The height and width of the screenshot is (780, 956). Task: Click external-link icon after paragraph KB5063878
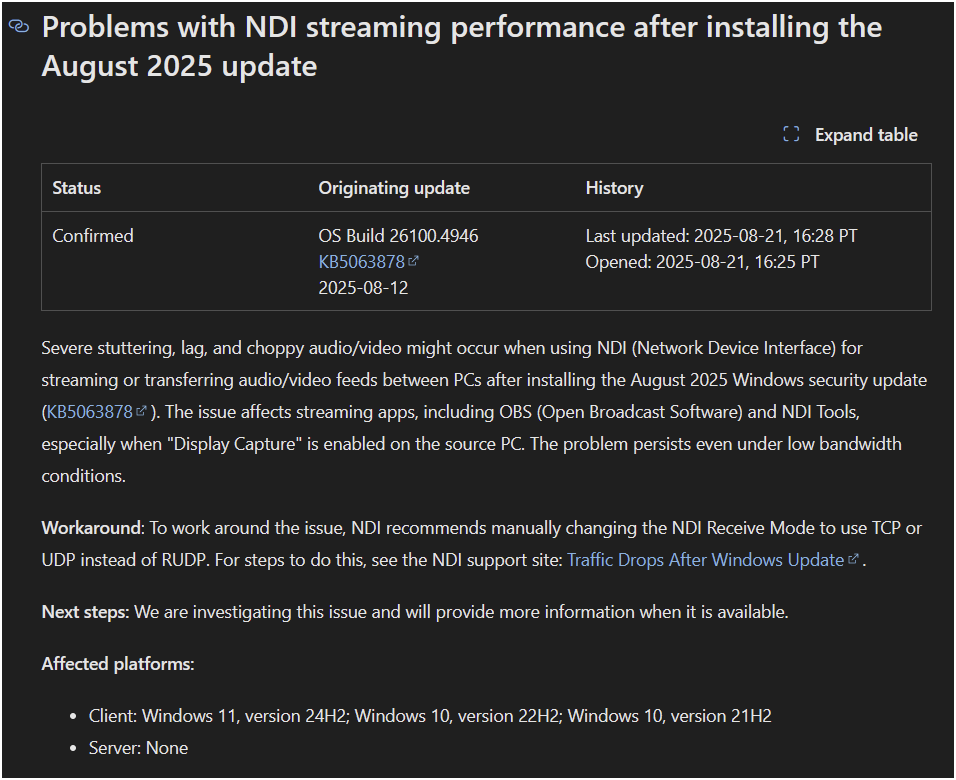coord(141,411)
